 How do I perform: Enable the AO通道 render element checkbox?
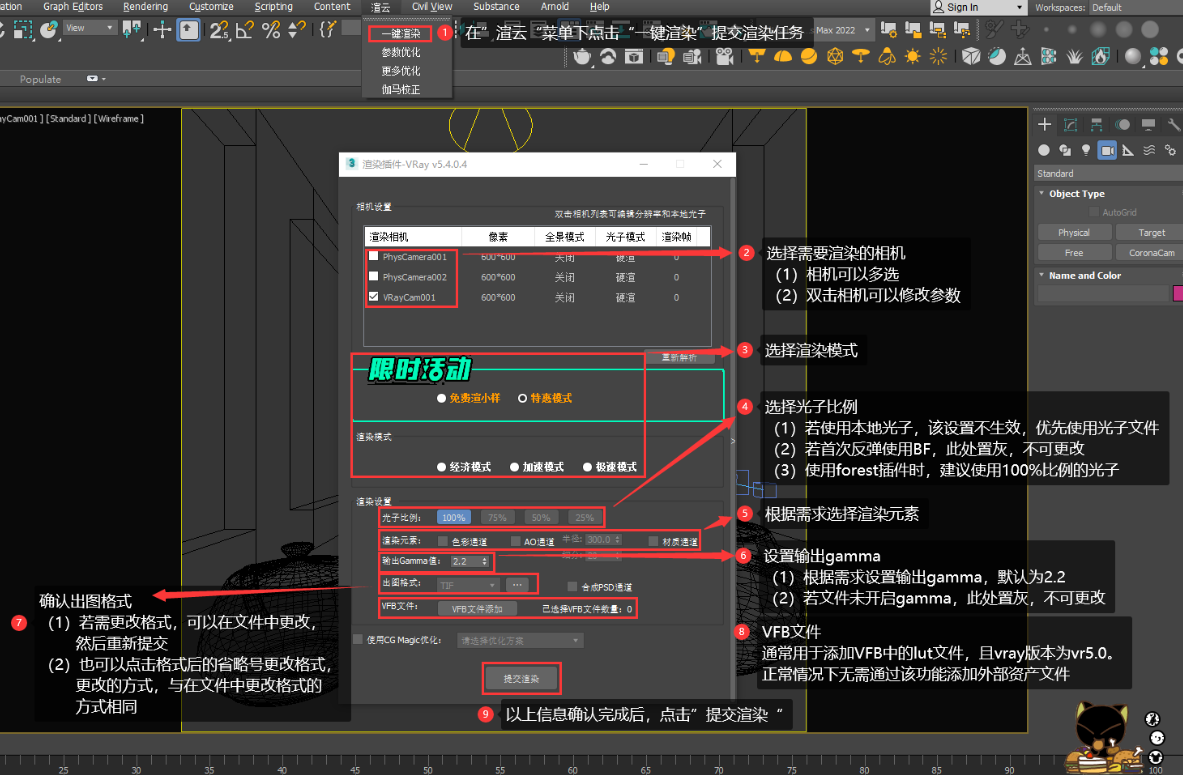[515, 541]
